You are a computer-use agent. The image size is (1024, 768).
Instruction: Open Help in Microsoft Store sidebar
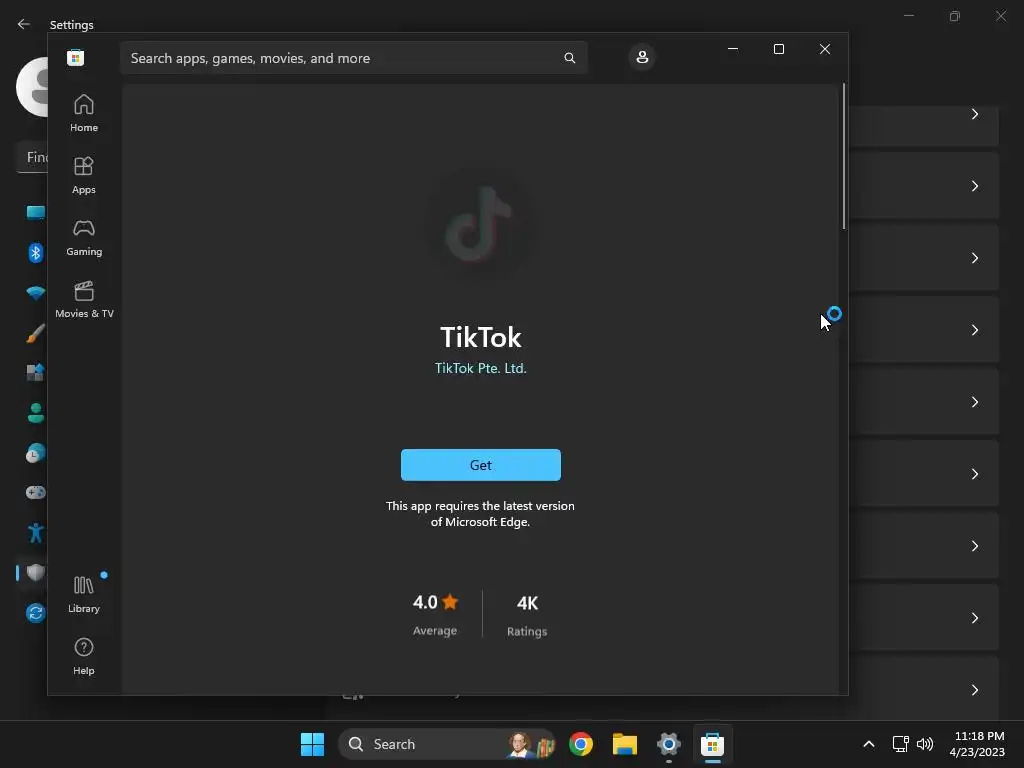coord(84,656)
